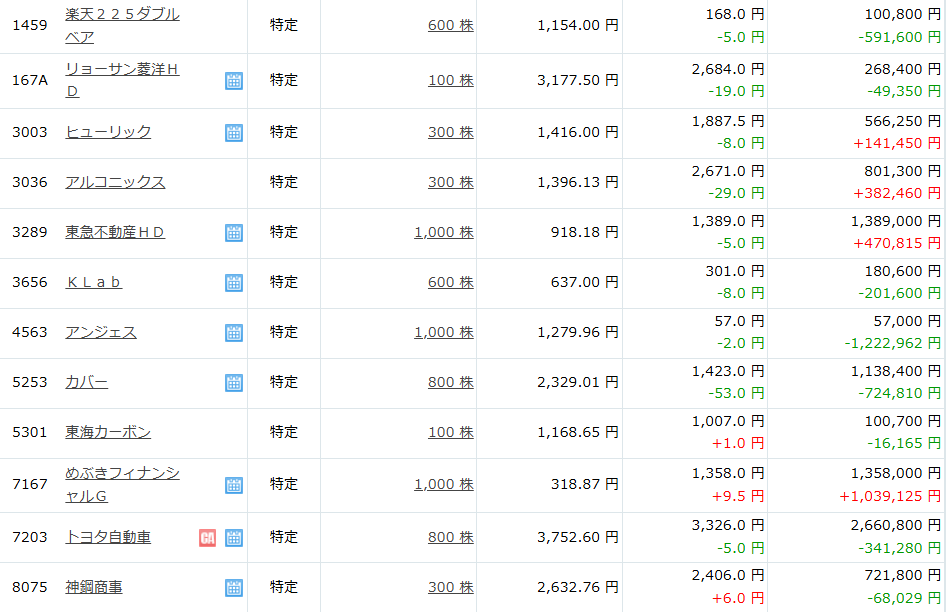Viewport: 946px width, 612px height.
Task: Click the 東海カーボン stock name
Action: [x=108, y=432]
